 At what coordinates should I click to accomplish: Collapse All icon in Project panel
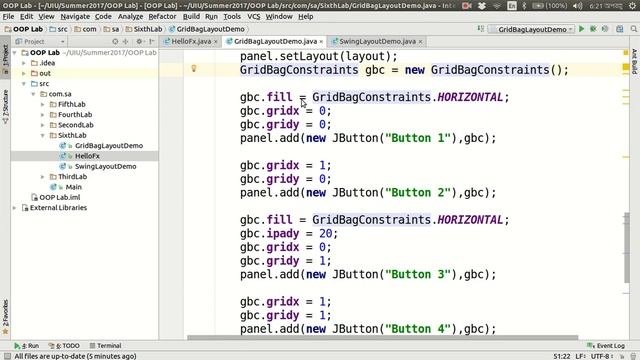pos(126,41)
